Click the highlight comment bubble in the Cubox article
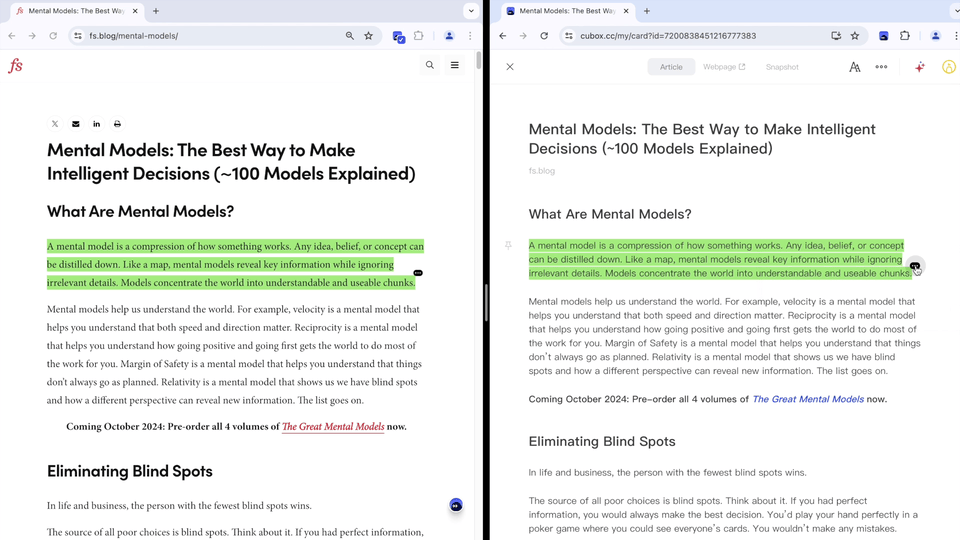Viewport: 960px width, 540px height. pos(915,266)
